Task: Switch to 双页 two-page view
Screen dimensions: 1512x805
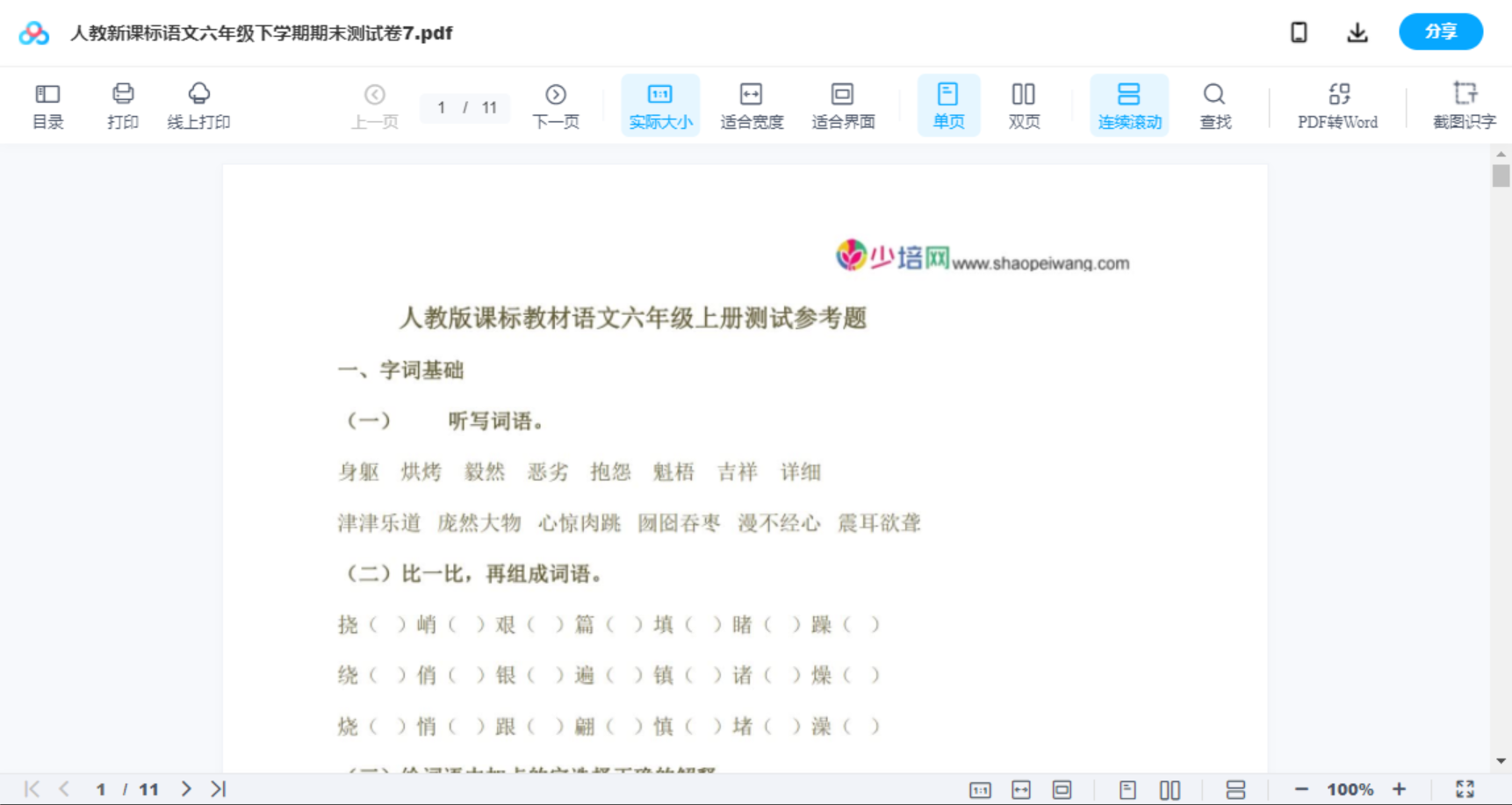Action: 1024,104
